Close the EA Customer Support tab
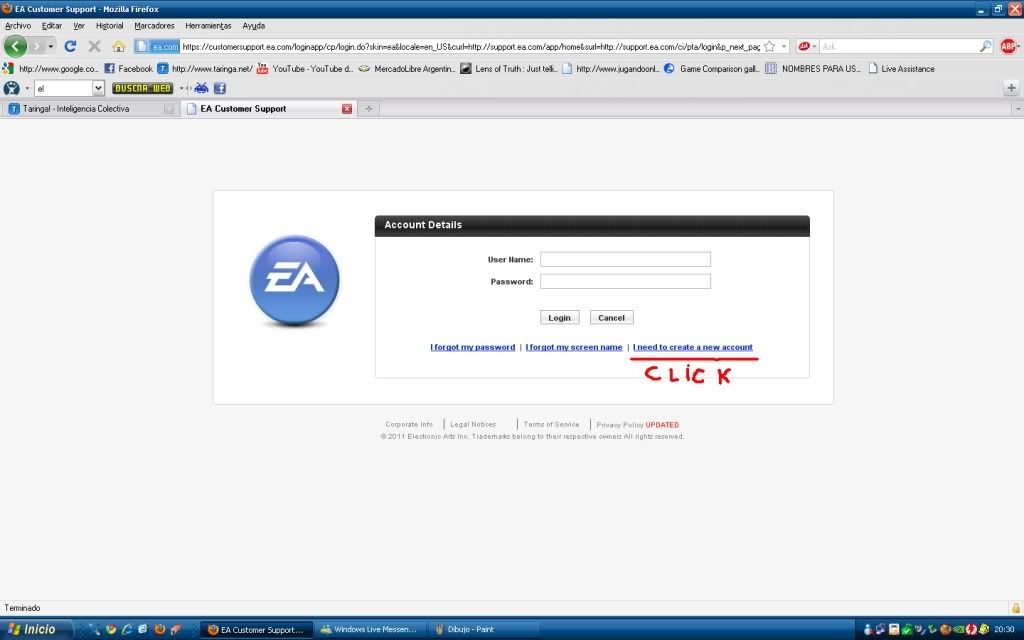Image resolution: width=1024 pixels, height=640 pixels. coord(347,109)
